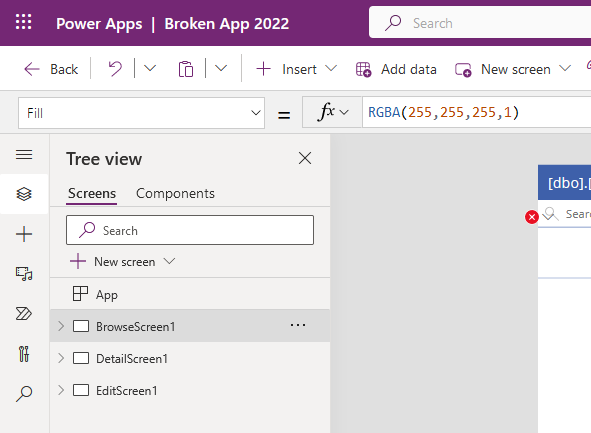
Task: Click the Power Apps brand label
Action: pos(99,24)
